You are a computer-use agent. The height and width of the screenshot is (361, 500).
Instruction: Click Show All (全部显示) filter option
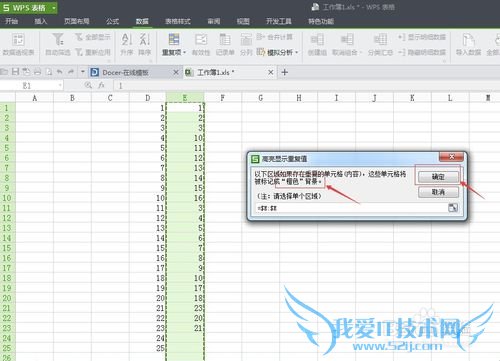(x=93, y=37)
